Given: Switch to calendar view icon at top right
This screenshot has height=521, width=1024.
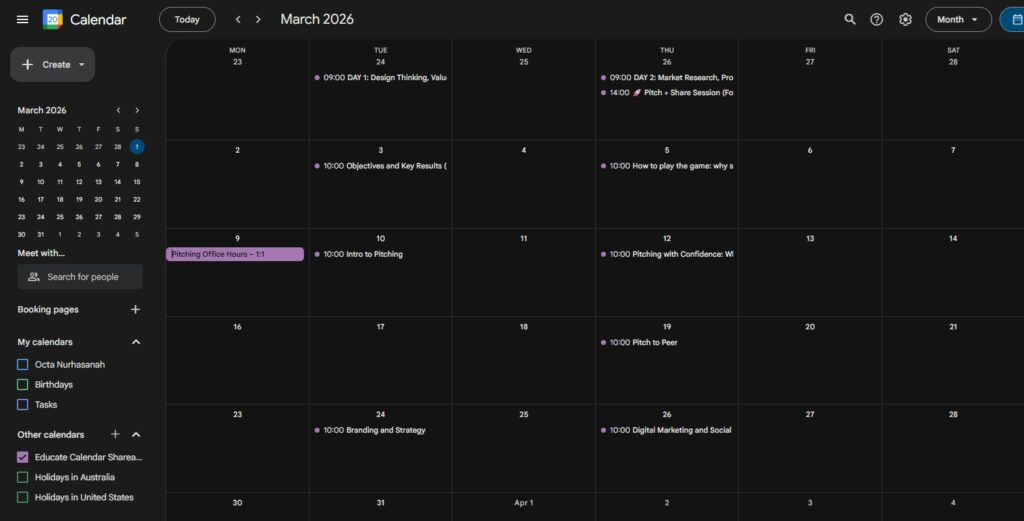Looking at the screenshot, I should [1012, 19].
